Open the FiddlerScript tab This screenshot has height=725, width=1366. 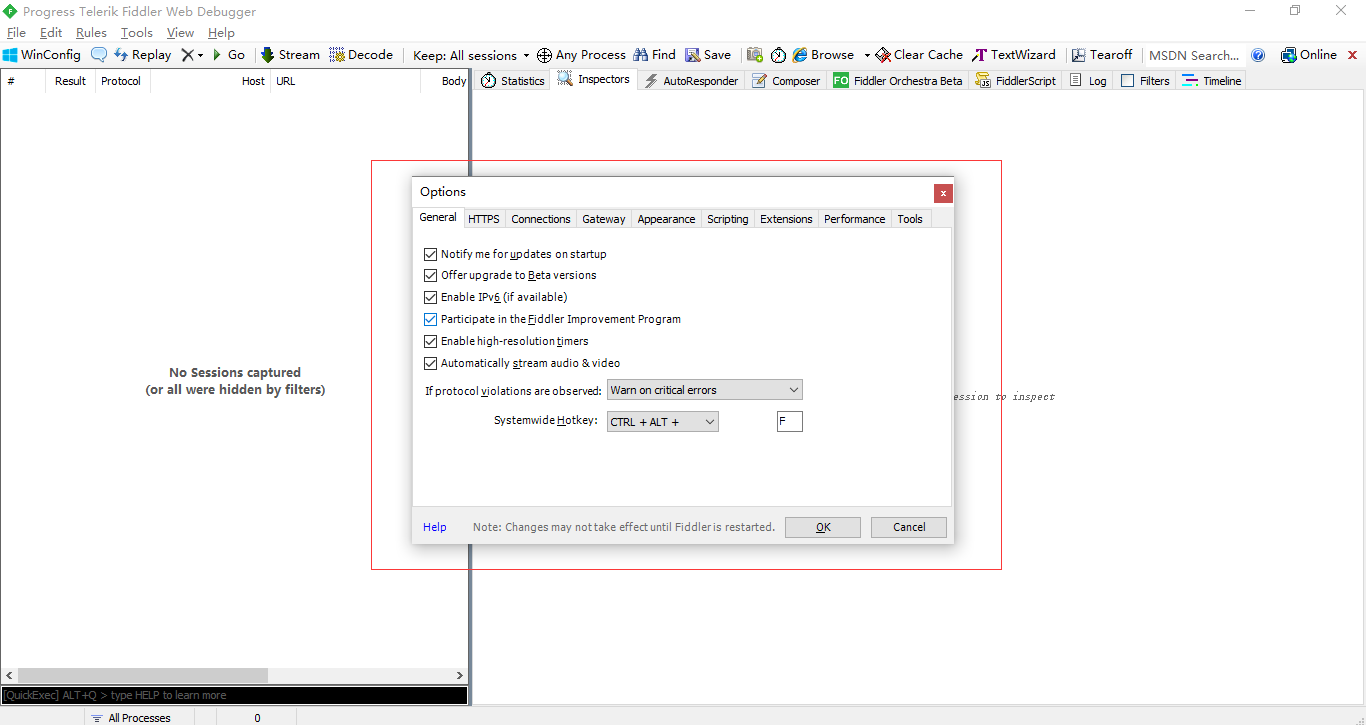[1015, 81]
